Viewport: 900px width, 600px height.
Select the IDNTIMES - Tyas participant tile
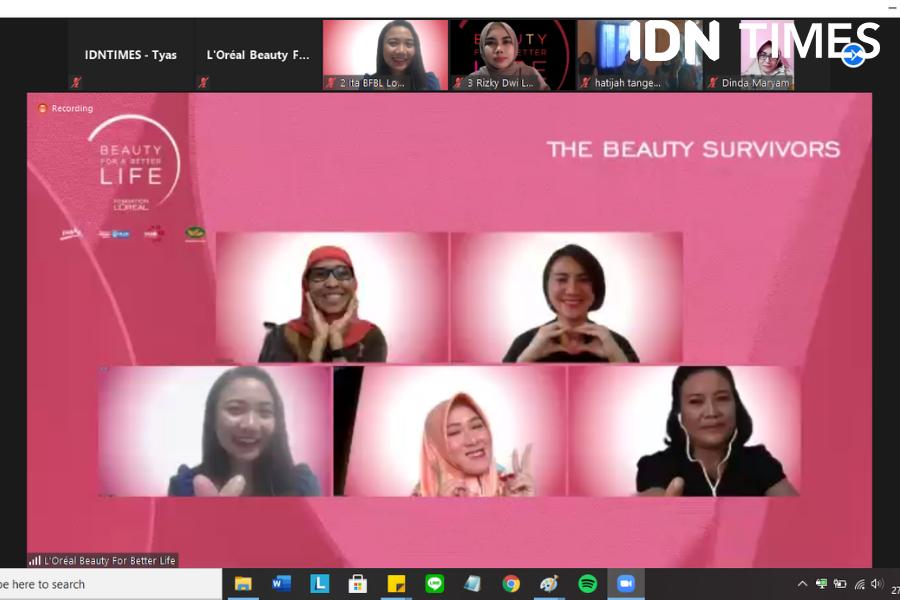pos(131,55)
